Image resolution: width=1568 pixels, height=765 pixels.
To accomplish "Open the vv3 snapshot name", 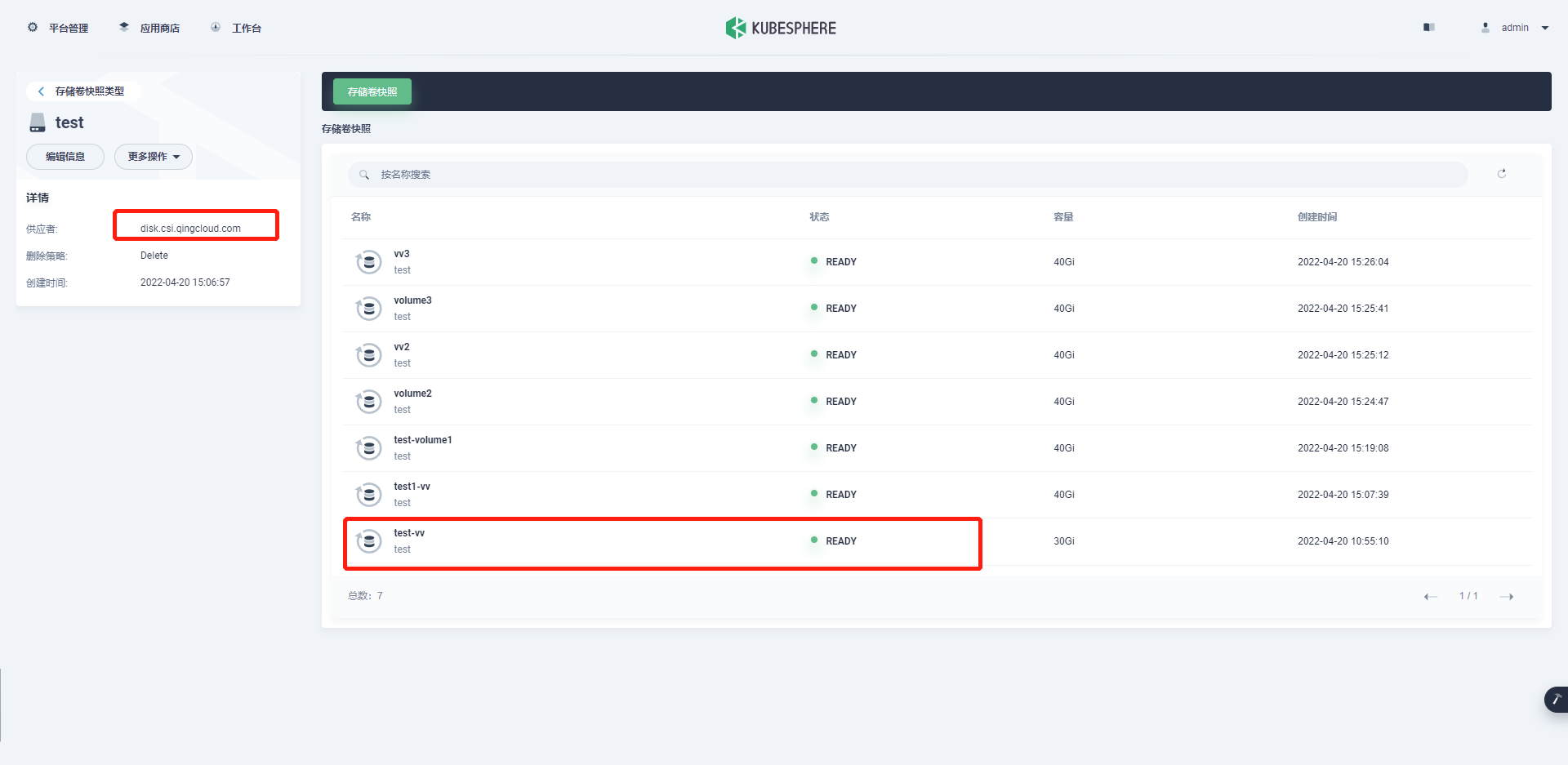I will point(402,254).
